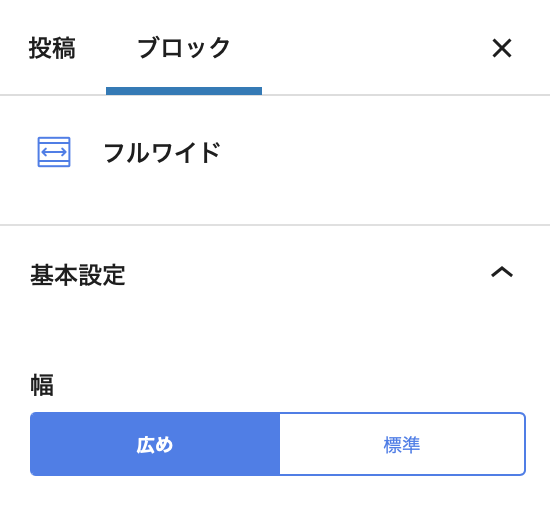This screenshot has width=550, height=506.
Task: Click the upward caret icon beside 基本設定
Action: (502, 272)
